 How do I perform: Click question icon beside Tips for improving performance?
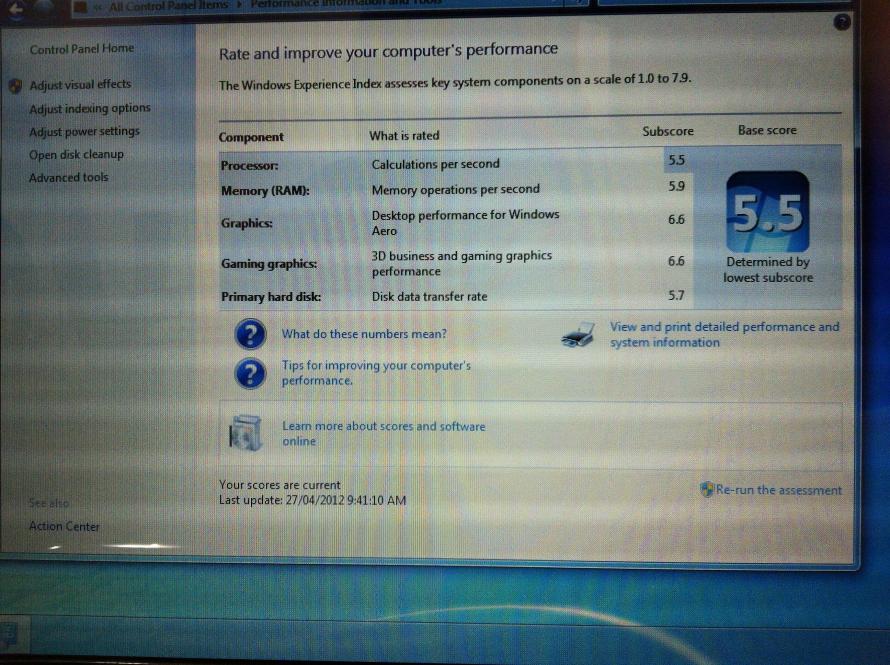(x=250, y=373)
